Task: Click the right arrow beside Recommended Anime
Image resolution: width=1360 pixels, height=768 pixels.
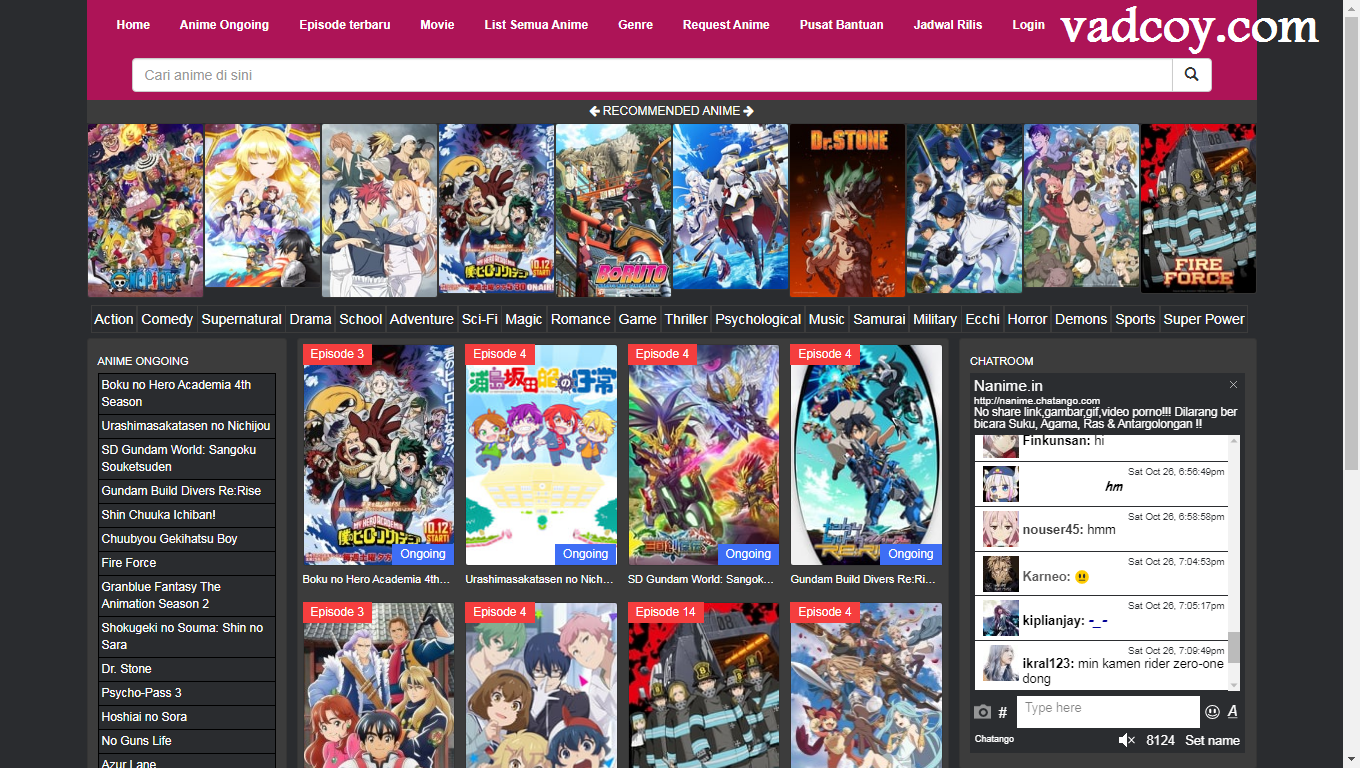Action: click(x=749, y=111)
